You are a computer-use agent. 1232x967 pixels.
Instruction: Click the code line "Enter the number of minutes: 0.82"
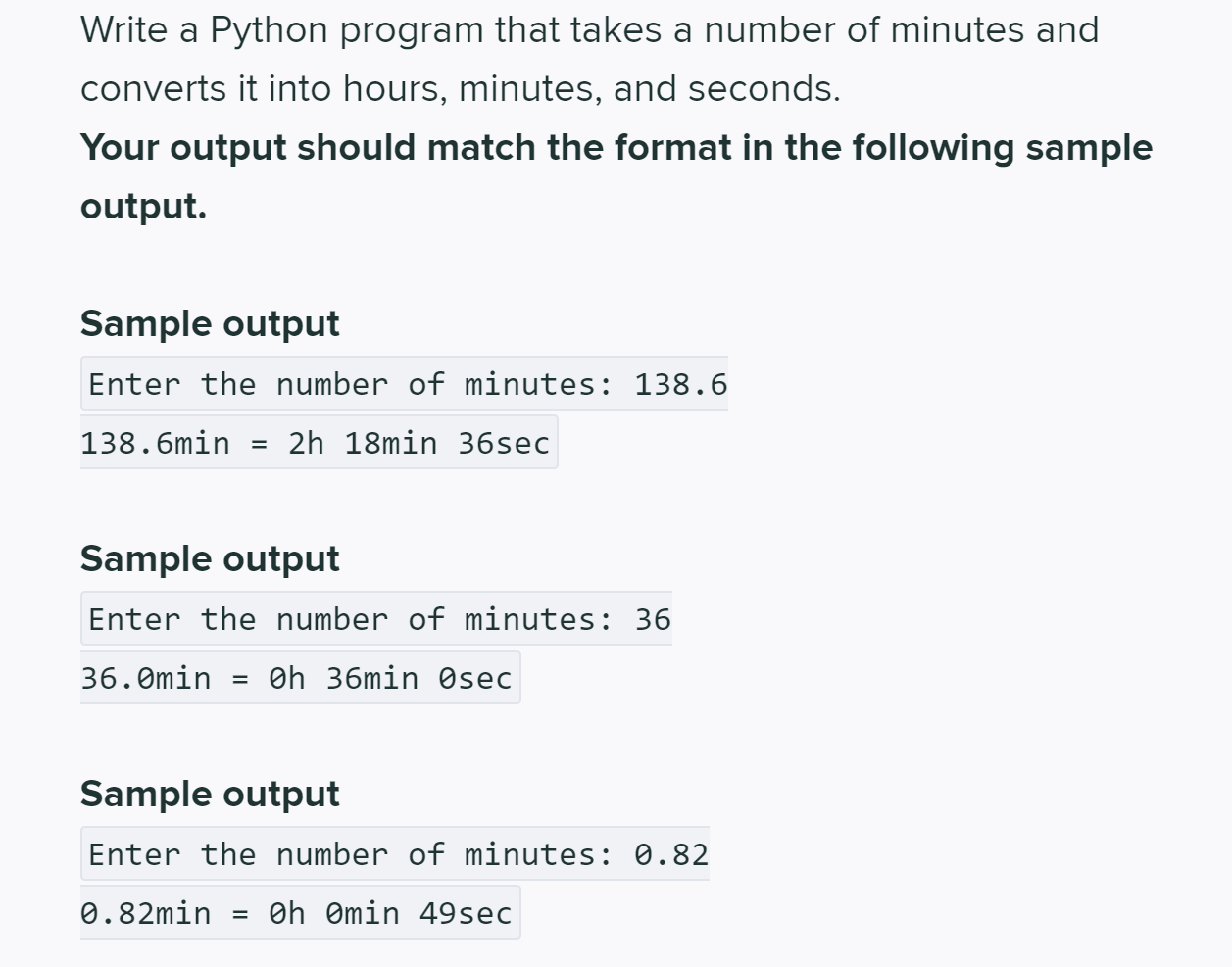395,853
